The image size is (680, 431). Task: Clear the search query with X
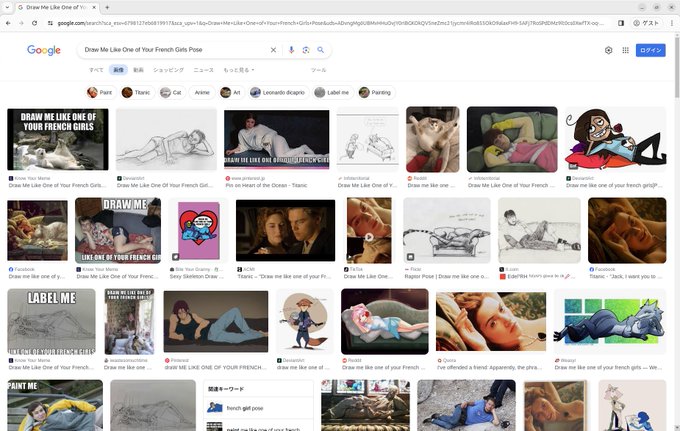pos(273,50)
